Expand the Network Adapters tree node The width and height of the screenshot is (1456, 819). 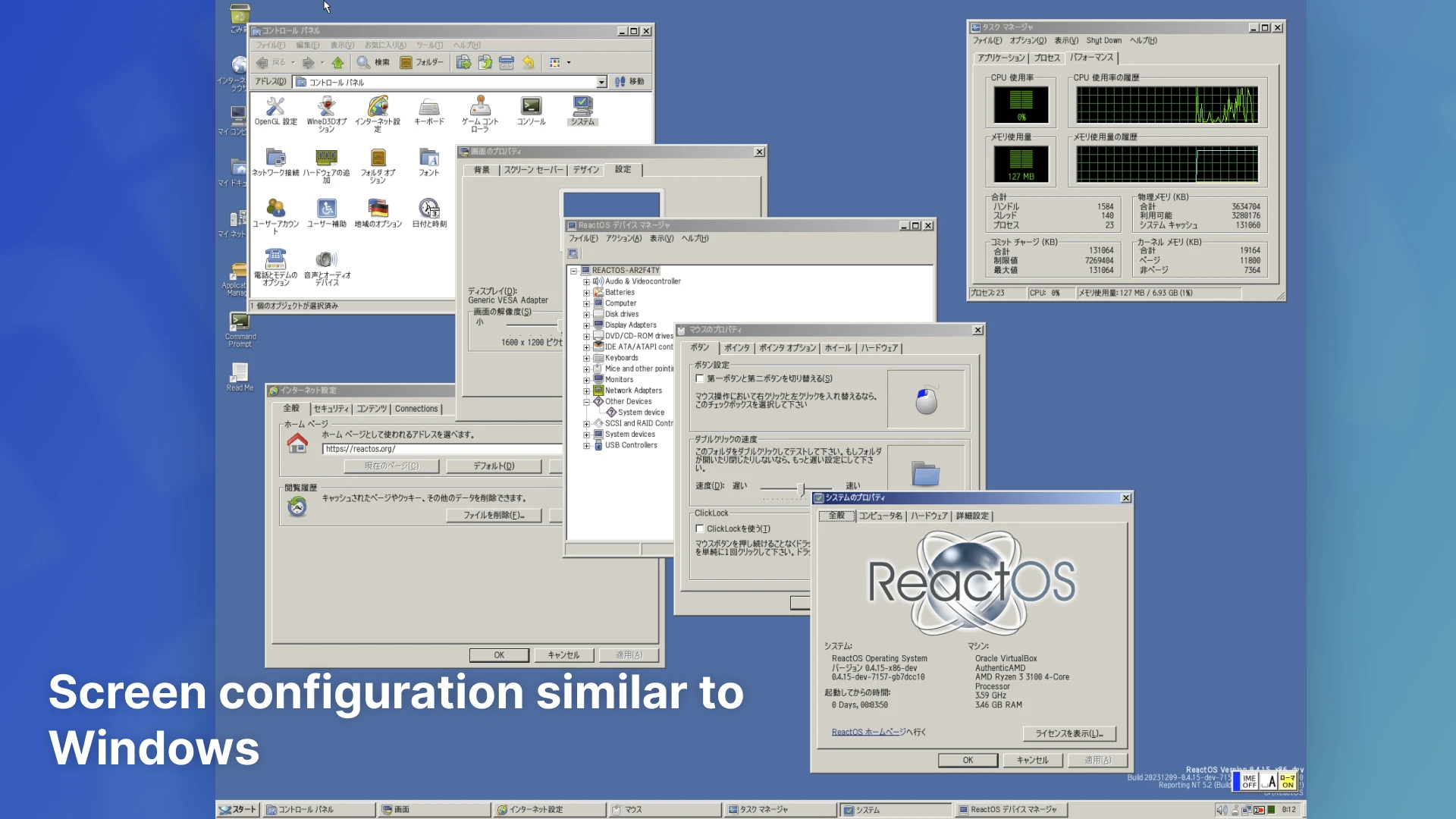586,391
